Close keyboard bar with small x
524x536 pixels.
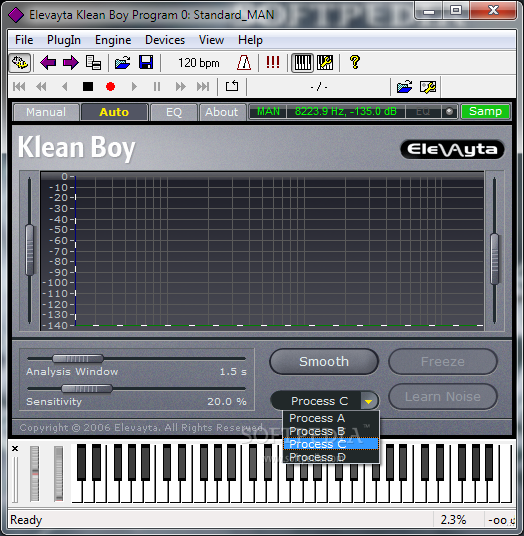(15, 448)
